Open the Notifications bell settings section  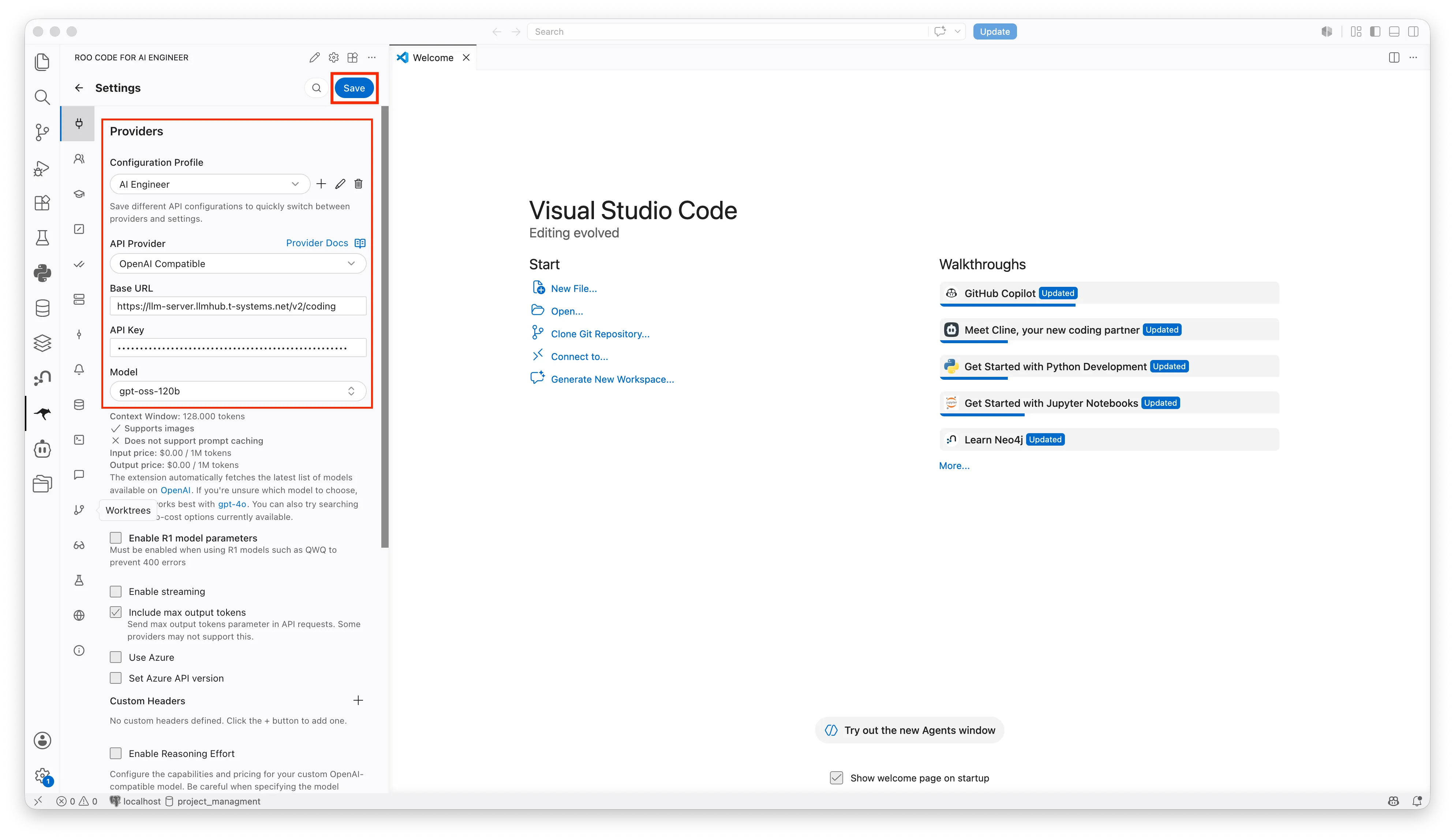(79, 369)
